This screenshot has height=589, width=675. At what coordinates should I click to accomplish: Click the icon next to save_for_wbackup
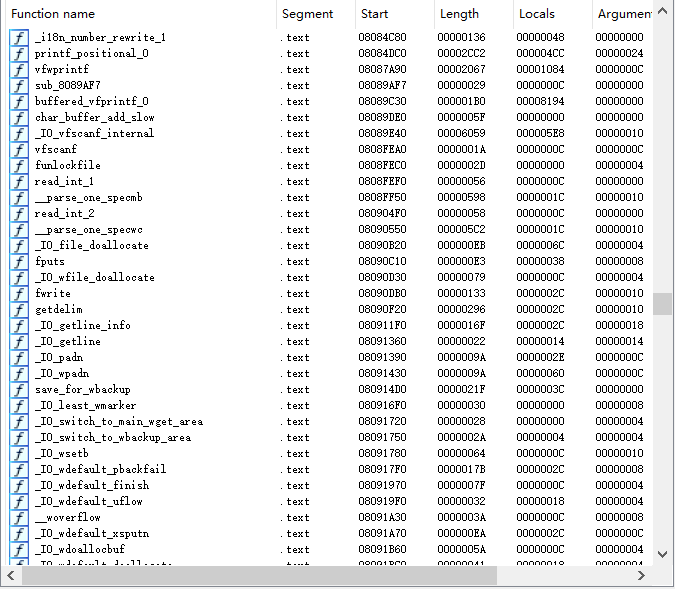click(19, 389)
